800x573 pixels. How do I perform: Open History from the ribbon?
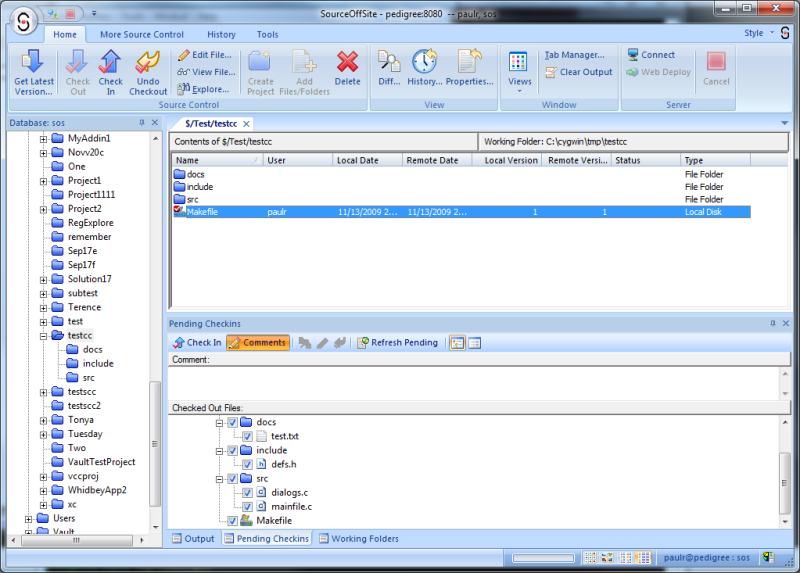[x=424, y=64]
